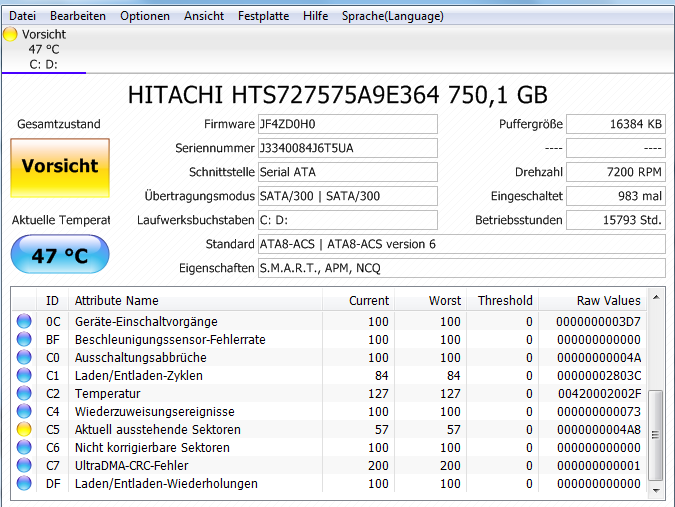Click raw value 00420002002F
The width and height of the screenshot is (675, 507).
(x=599, y=393)
